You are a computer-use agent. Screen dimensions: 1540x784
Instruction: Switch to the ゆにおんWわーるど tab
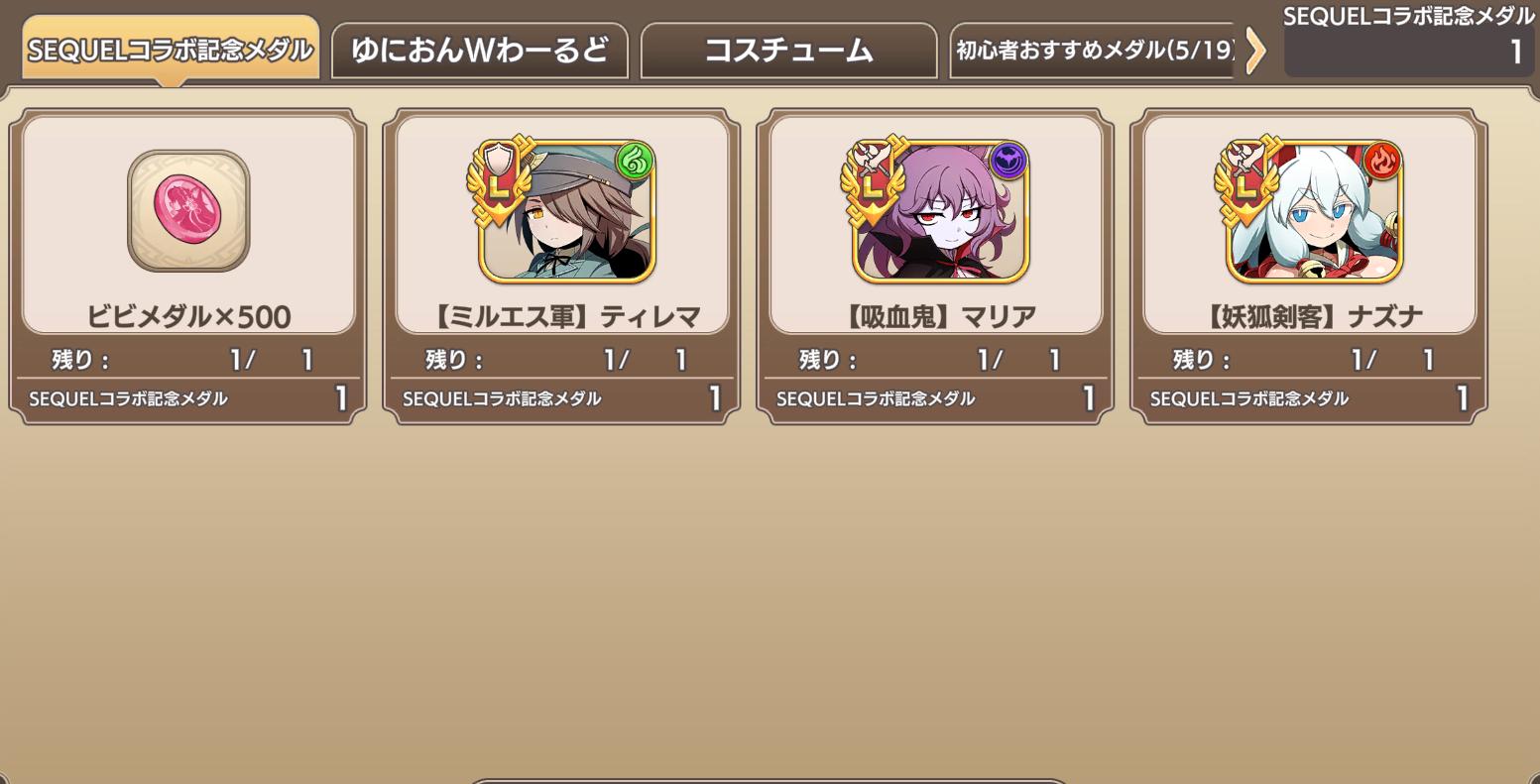(x=480, y=51)
